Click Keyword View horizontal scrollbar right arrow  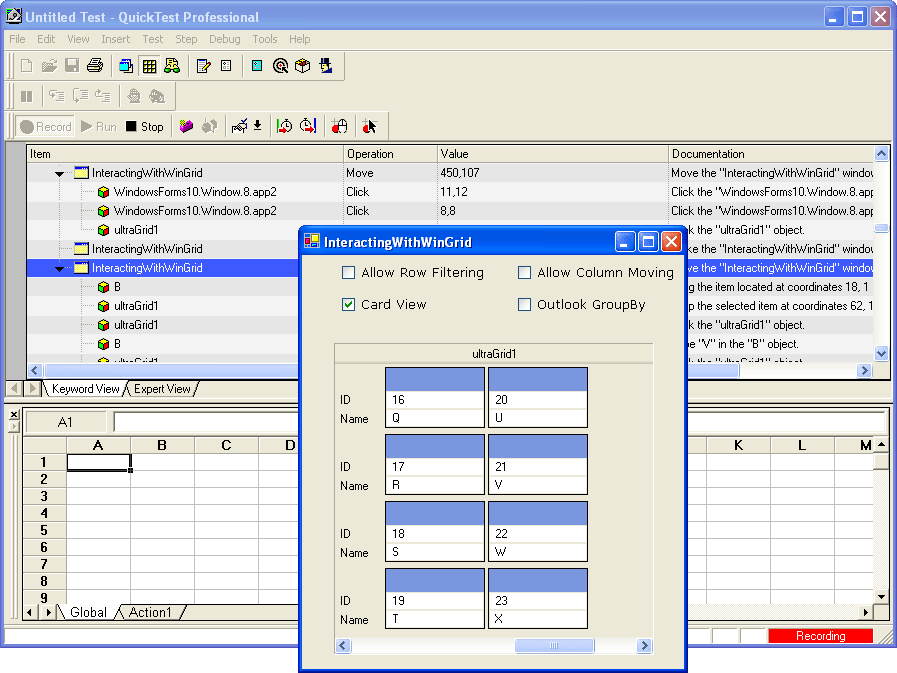pyautogui.click(x=864, y=370)
